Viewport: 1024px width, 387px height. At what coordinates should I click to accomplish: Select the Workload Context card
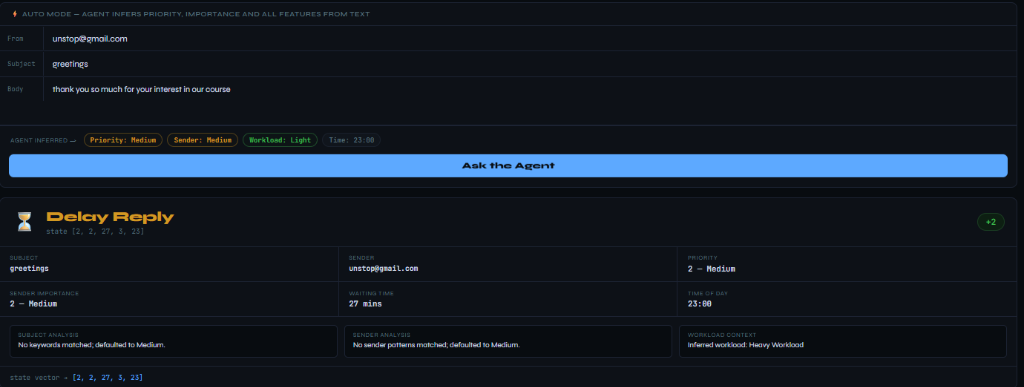pyautogui.click(x=843, y=341)
